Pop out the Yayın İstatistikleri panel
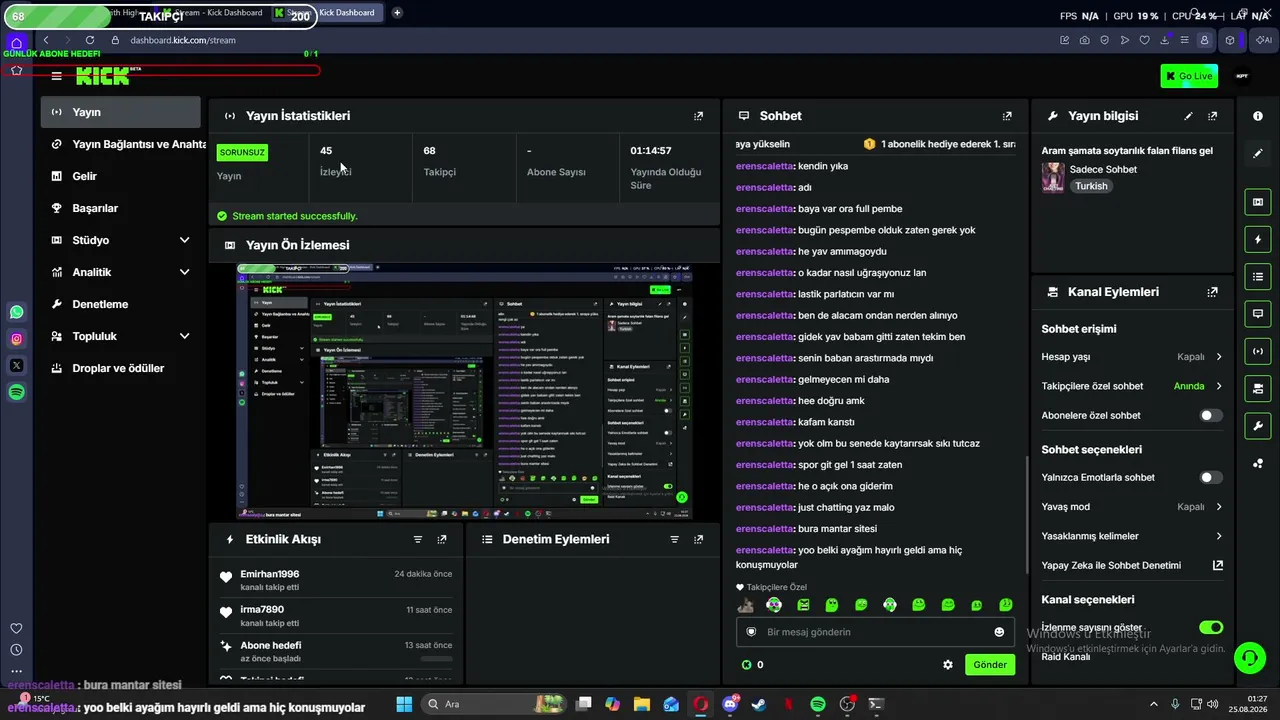The width and height of the screenshot is (1280, 720). (x=698, y=116)
